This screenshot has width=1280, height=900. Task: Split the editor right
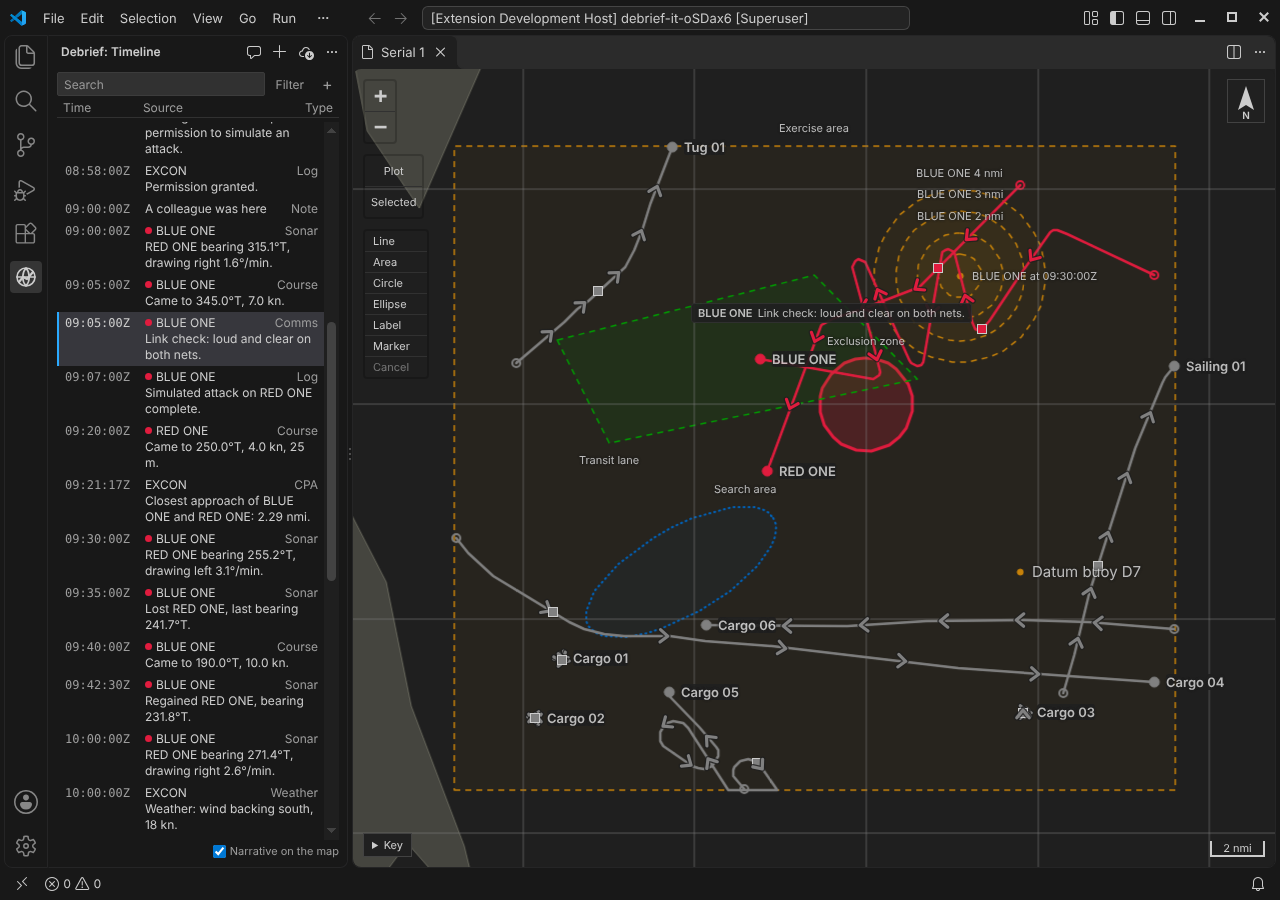tap(1234, 52)
